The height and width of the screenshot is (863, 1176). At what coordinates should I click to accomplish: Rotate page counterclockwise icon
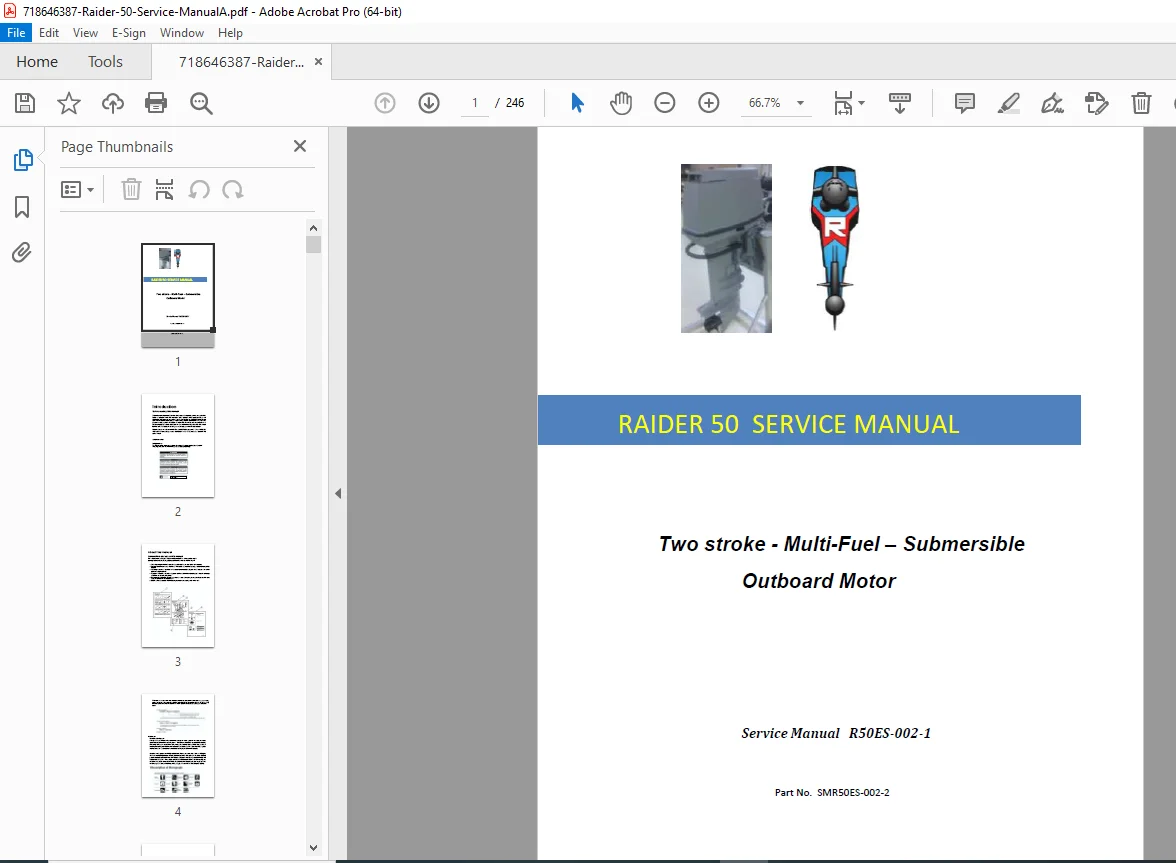coord(199,190)
